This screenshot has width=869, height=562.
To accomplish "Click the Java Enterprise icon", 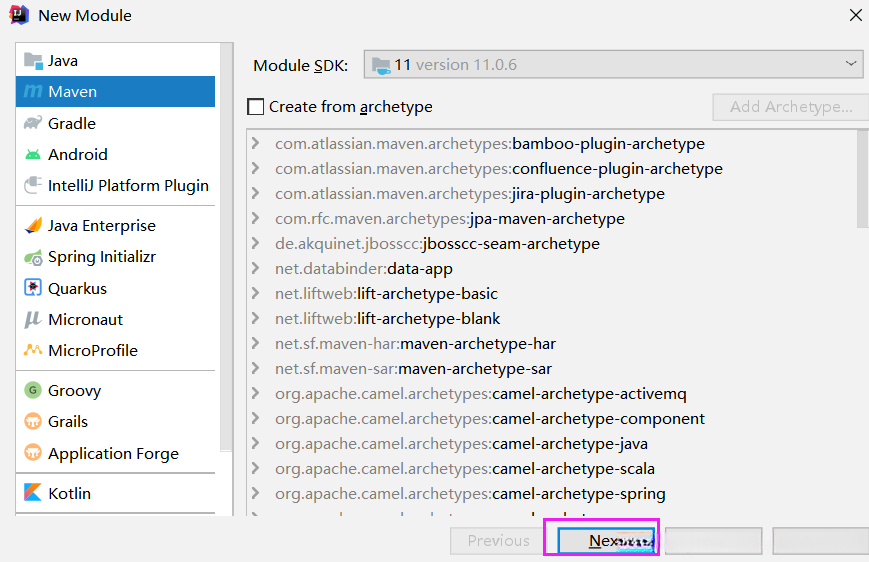I will 33,226.
